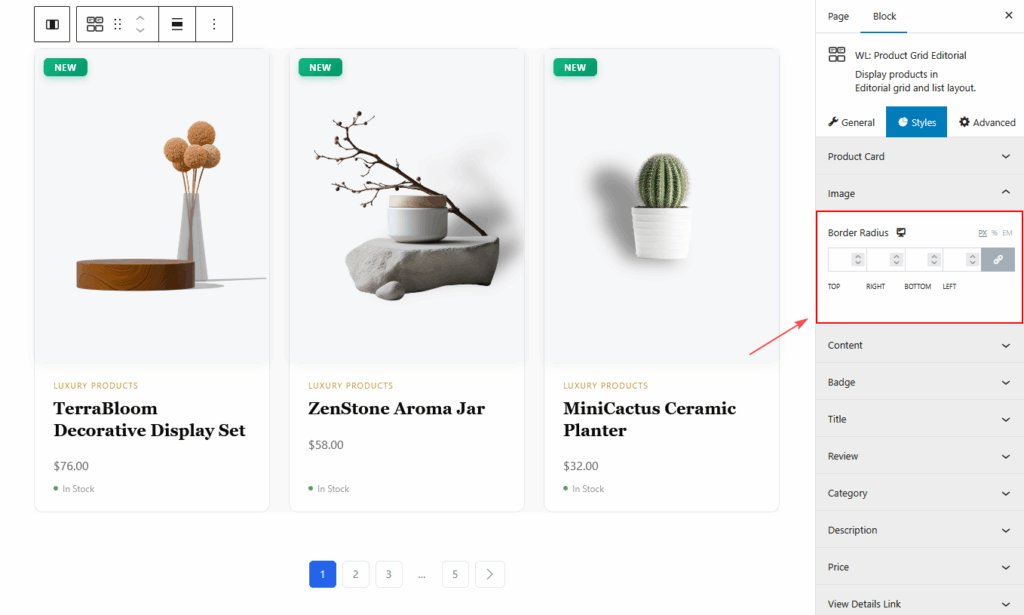Click the next page arrow in pagination
This screenshot has height=615, width=1024.
coord(489,574)
